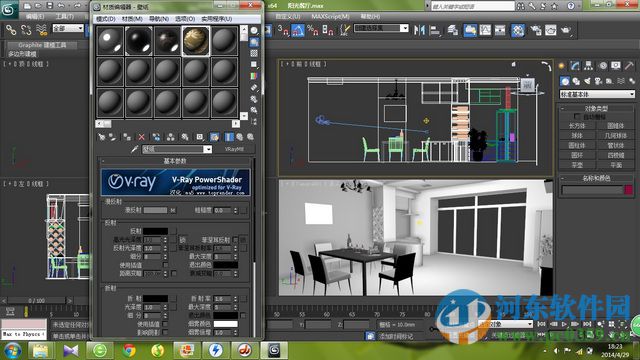The width and height of the screenshot is (640, 360).
Task: Toggle 自动栅格 checkbox in object type rollout
Action: (576, 117)
